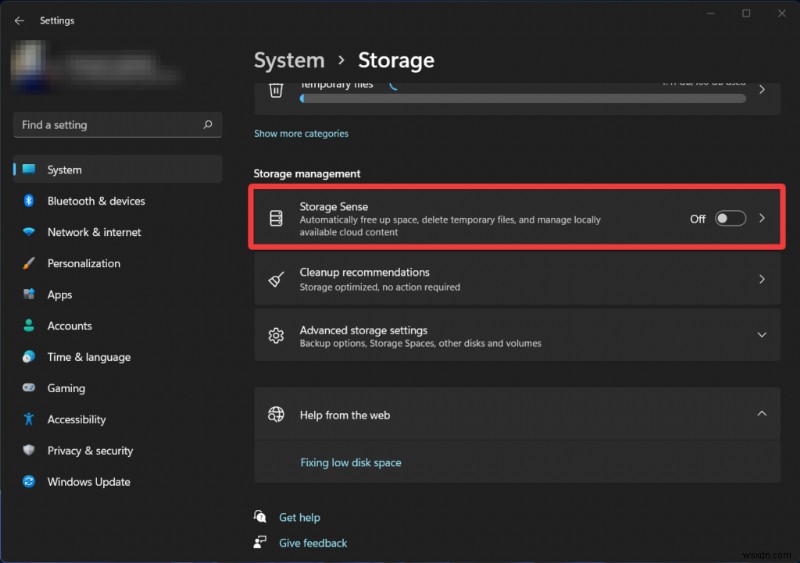The height and width of the screenshot is (563, 800).
Task: Click the Give feedback icon
Action: coord(260,542)
